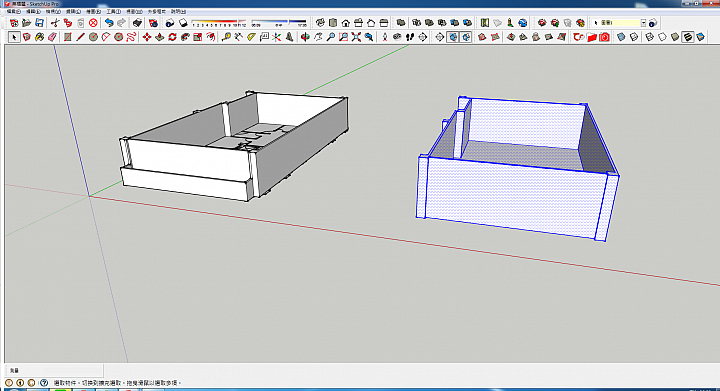The height and width of the screenshot is (391, 720).
Task: Select the gray box model in viewport
Action: 234,145
